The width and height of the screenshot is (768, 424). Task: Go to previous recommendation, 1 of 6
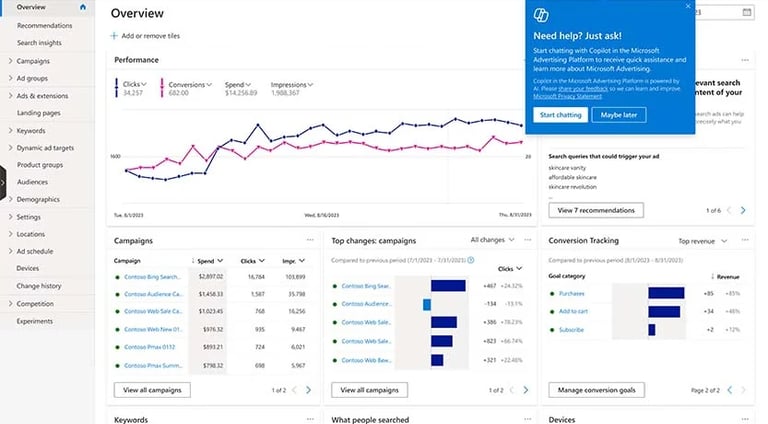tap(729, 210)
